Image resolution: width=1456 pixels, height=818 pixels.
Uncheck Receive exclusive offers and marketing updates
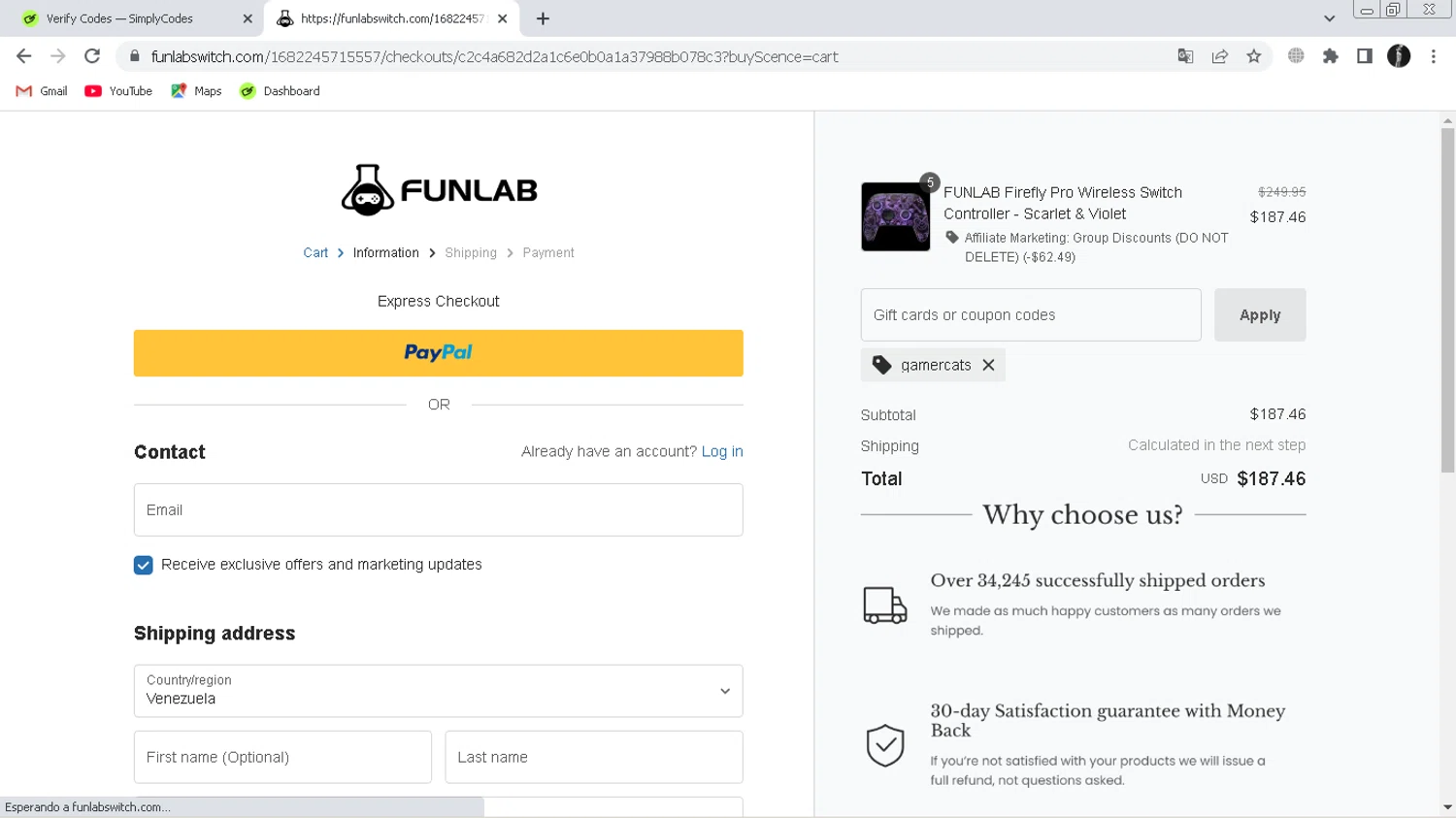(x=144, y=565)
